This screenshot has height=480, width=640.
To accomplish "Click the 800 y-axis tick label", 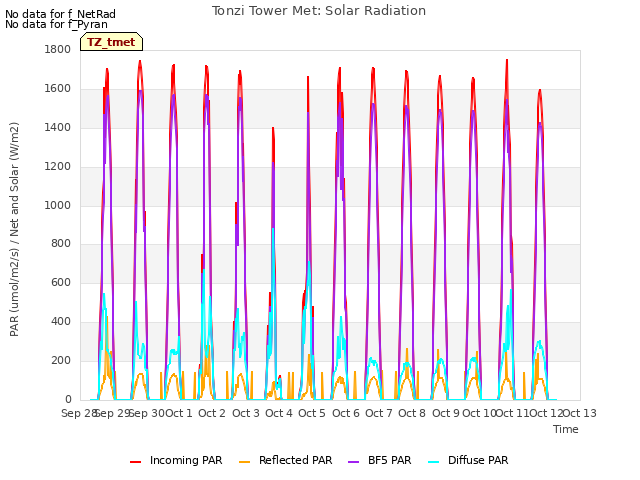I will point(61,244).
